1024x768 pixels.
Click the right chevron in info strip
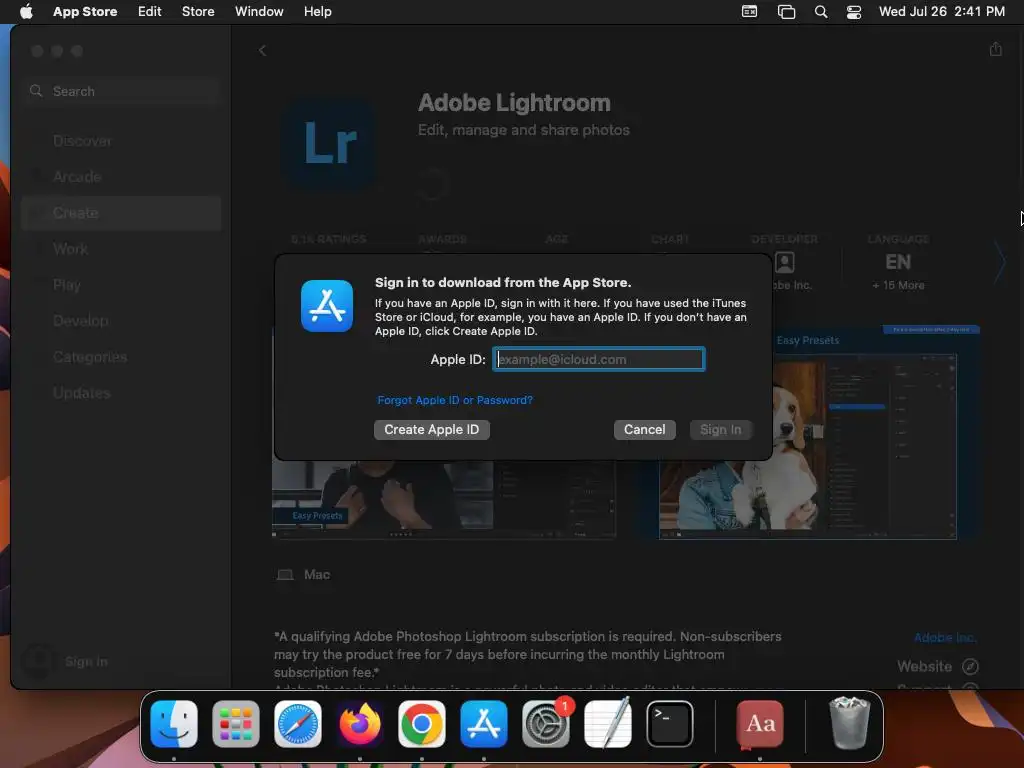pyautogui.click(x=999, y=263)
